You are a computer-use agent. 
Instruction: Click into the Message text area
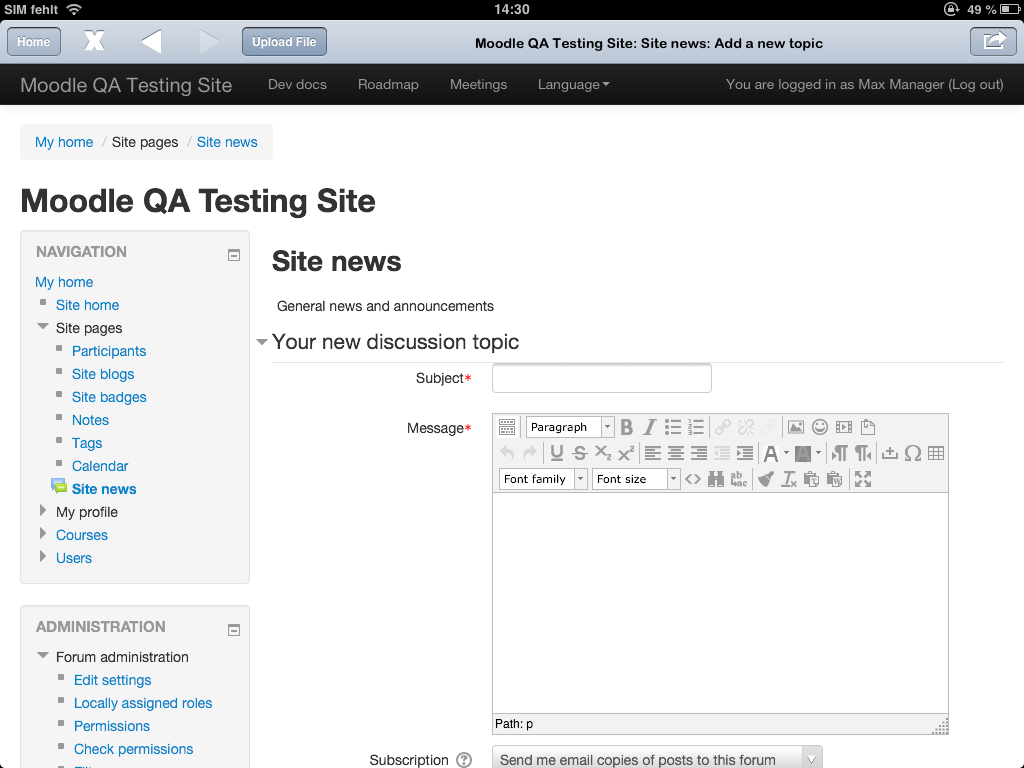(720, 603)
